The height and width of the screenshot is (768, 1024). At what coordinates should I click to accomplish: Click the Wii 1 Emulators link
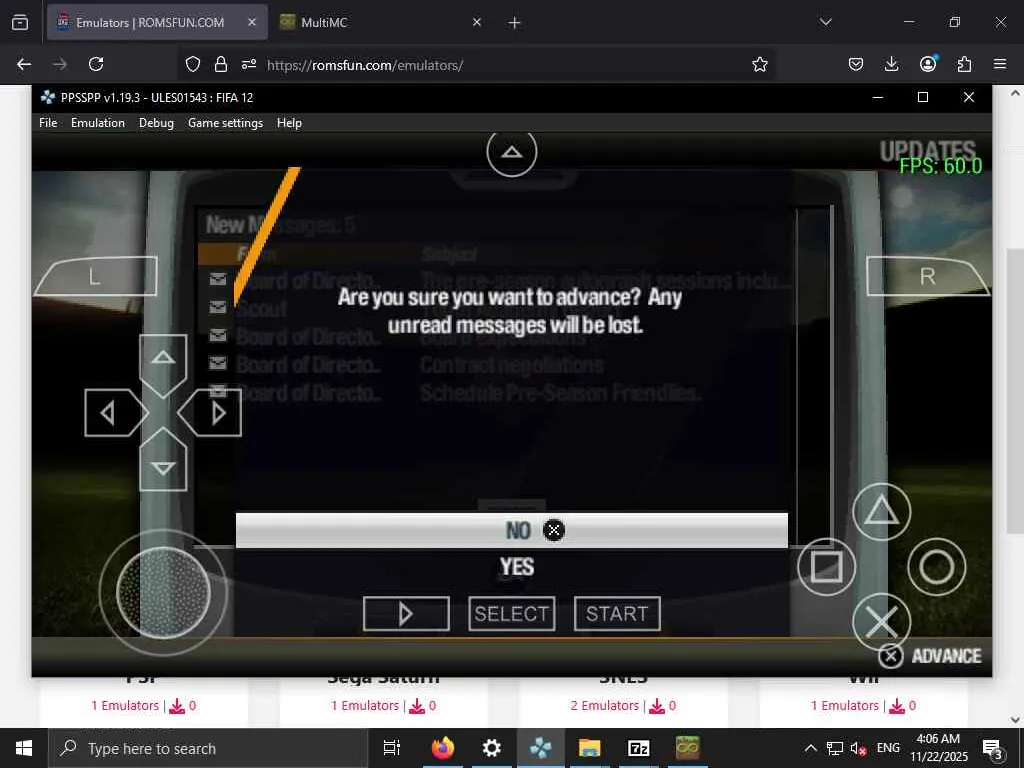(x=844, y=705)
